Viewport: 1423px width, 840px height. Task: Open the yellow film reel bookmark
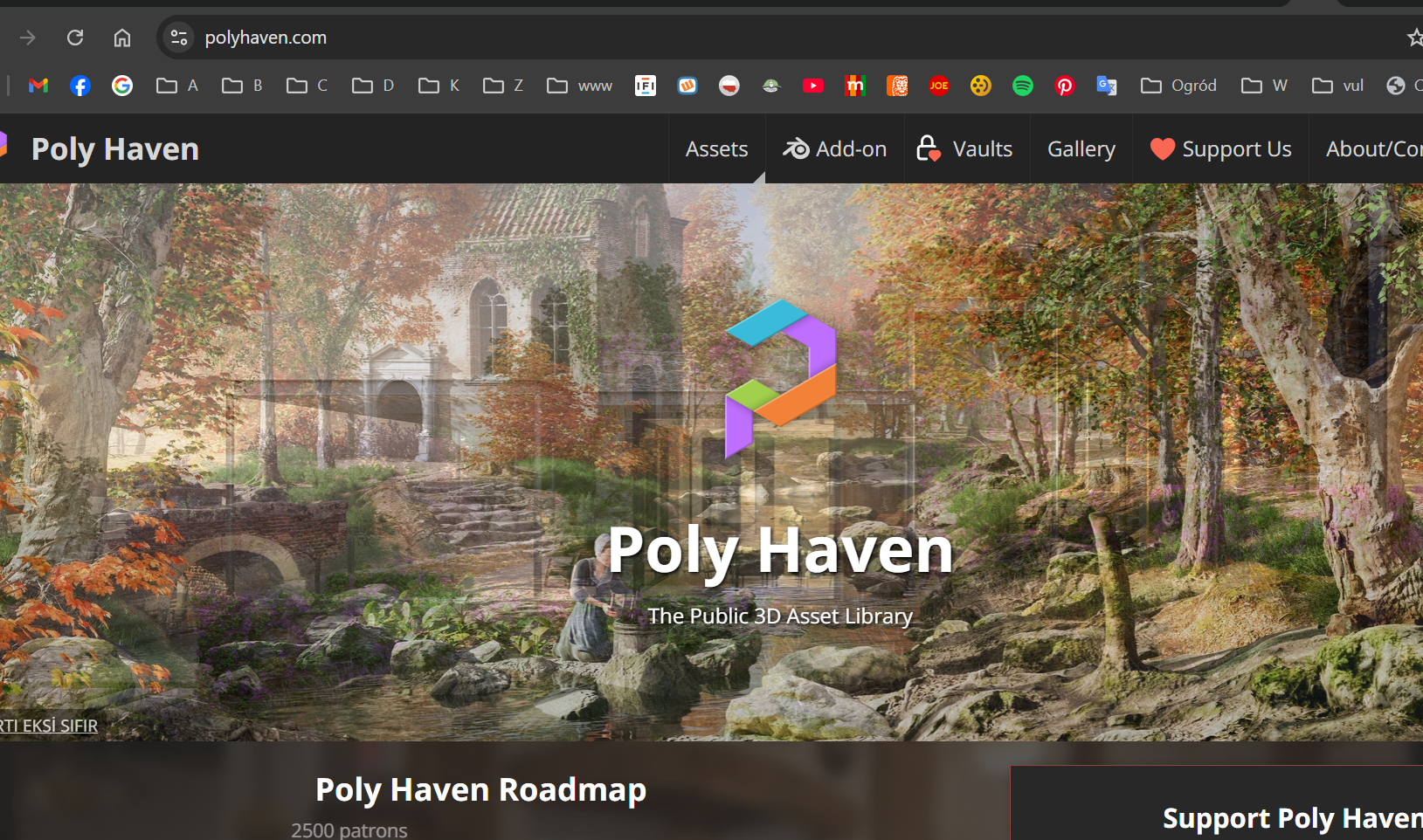(981, 86)
